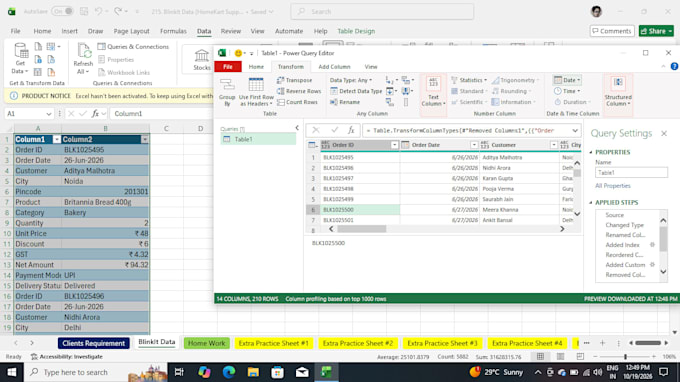Open Microsoft Edge from the taskbar
This screenshot has width=680, height=382.
pyautogui.click(x=229, y=372)
